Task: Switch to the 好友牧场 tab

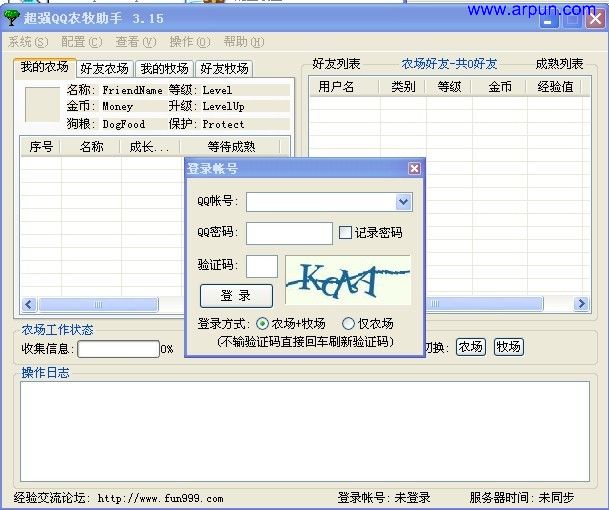Action: [224, 69]
